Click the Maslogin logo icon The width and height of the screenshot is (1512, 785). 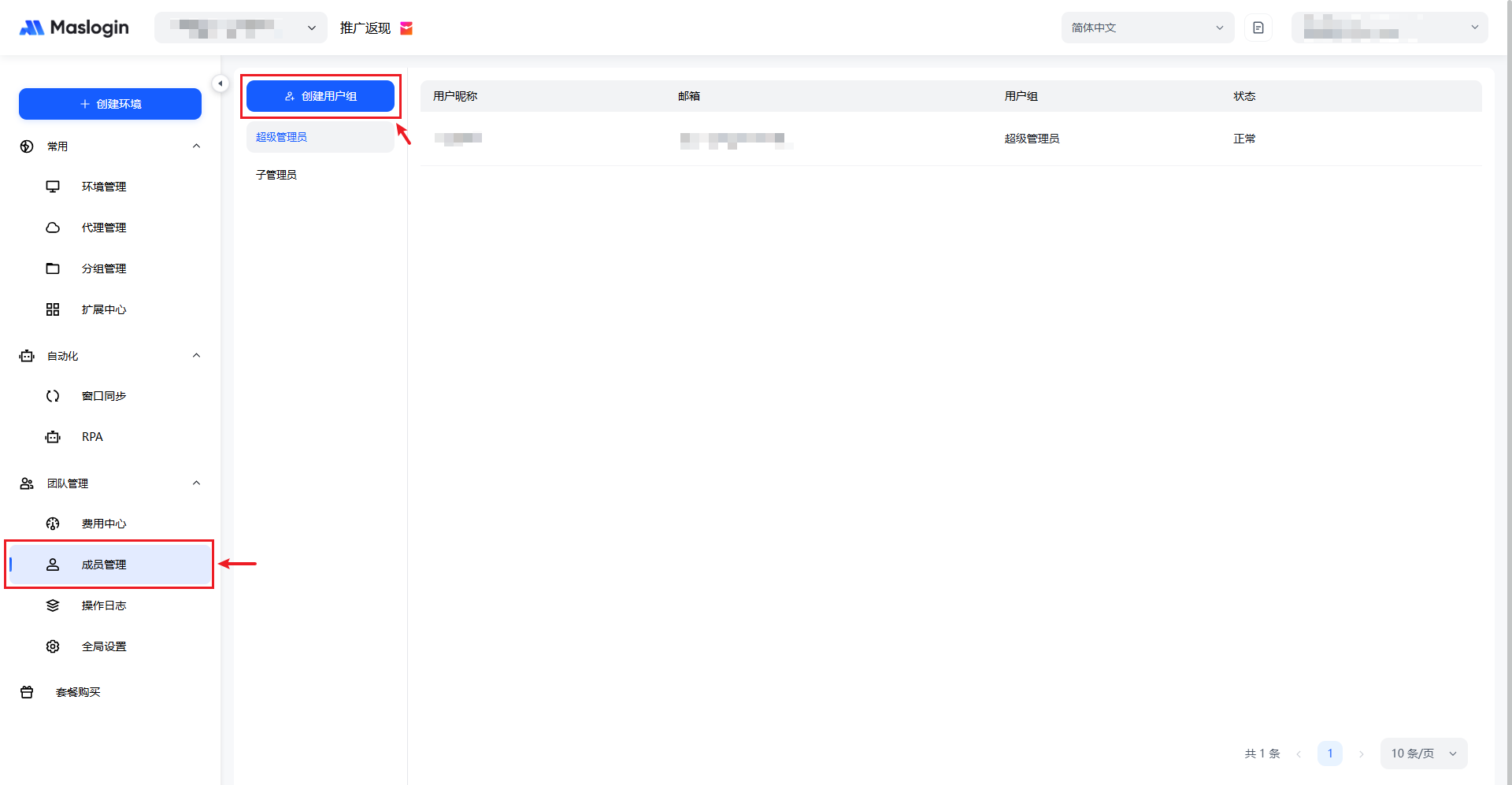coord(31,28)
